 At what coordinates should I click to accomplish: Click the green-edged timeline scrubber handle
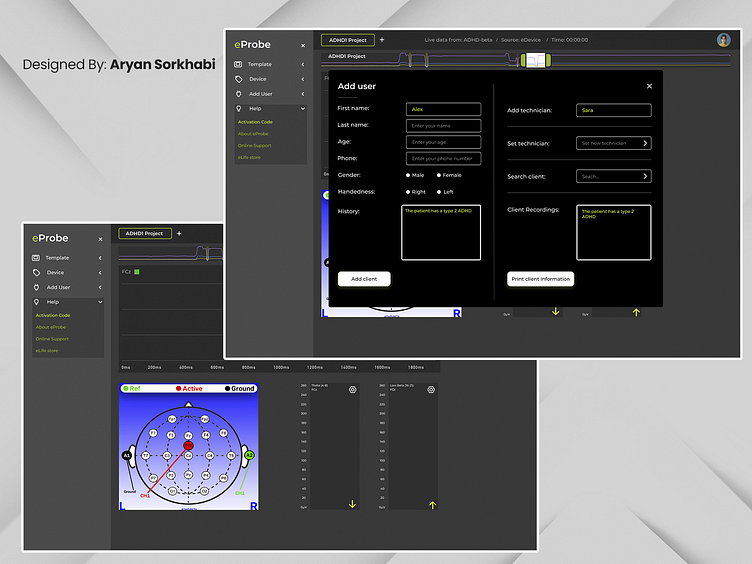[535, 61]
